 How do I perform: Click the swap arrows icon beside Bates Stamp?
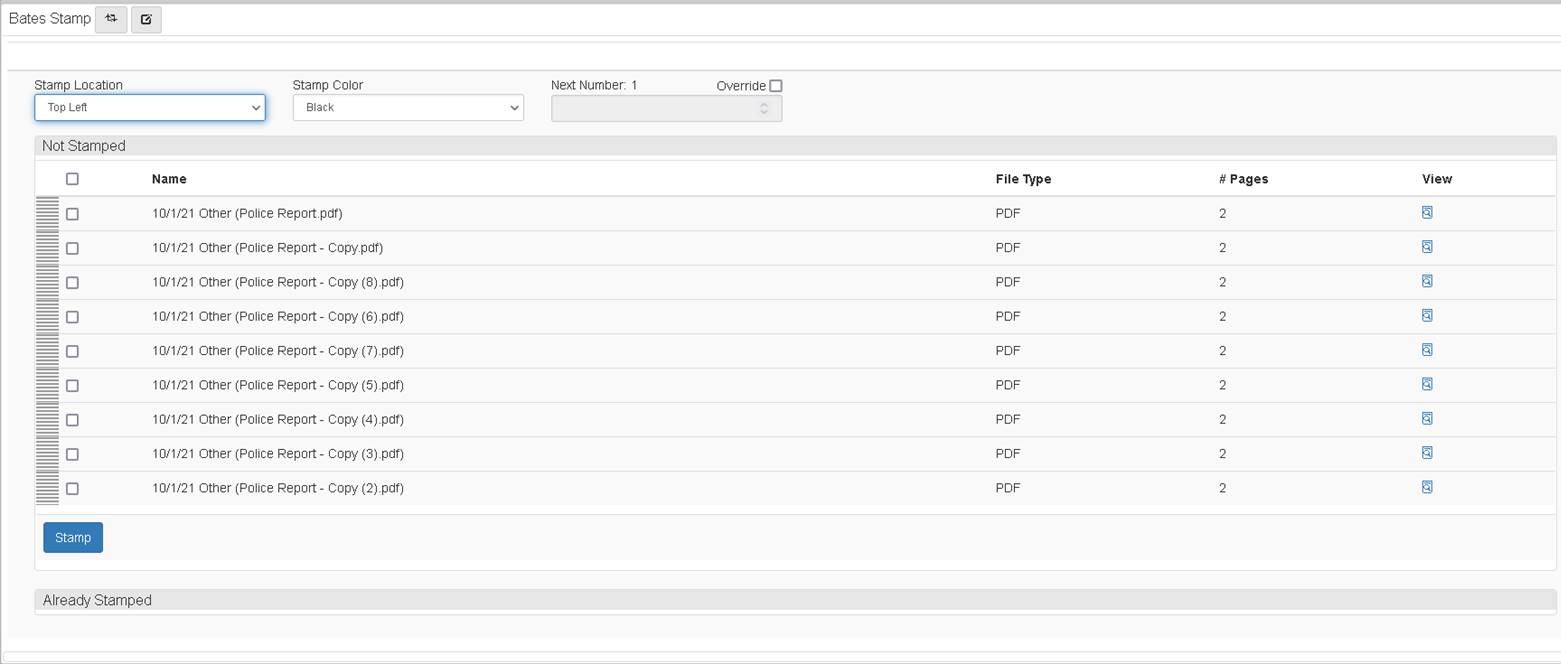coord(111,19)
